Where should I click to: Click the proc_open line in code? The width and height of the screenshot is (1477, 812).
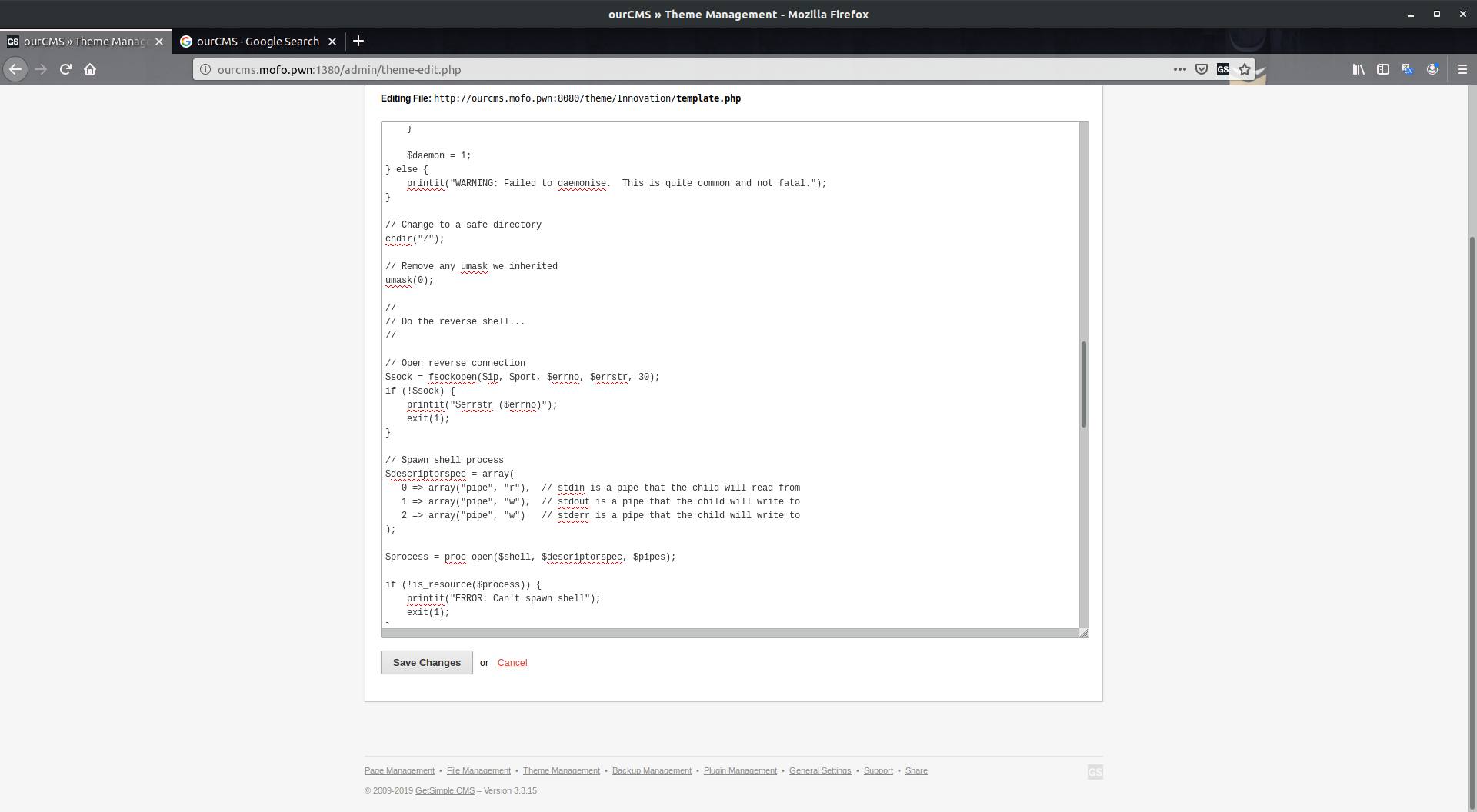pyautogui.click(x=530, y=557)
